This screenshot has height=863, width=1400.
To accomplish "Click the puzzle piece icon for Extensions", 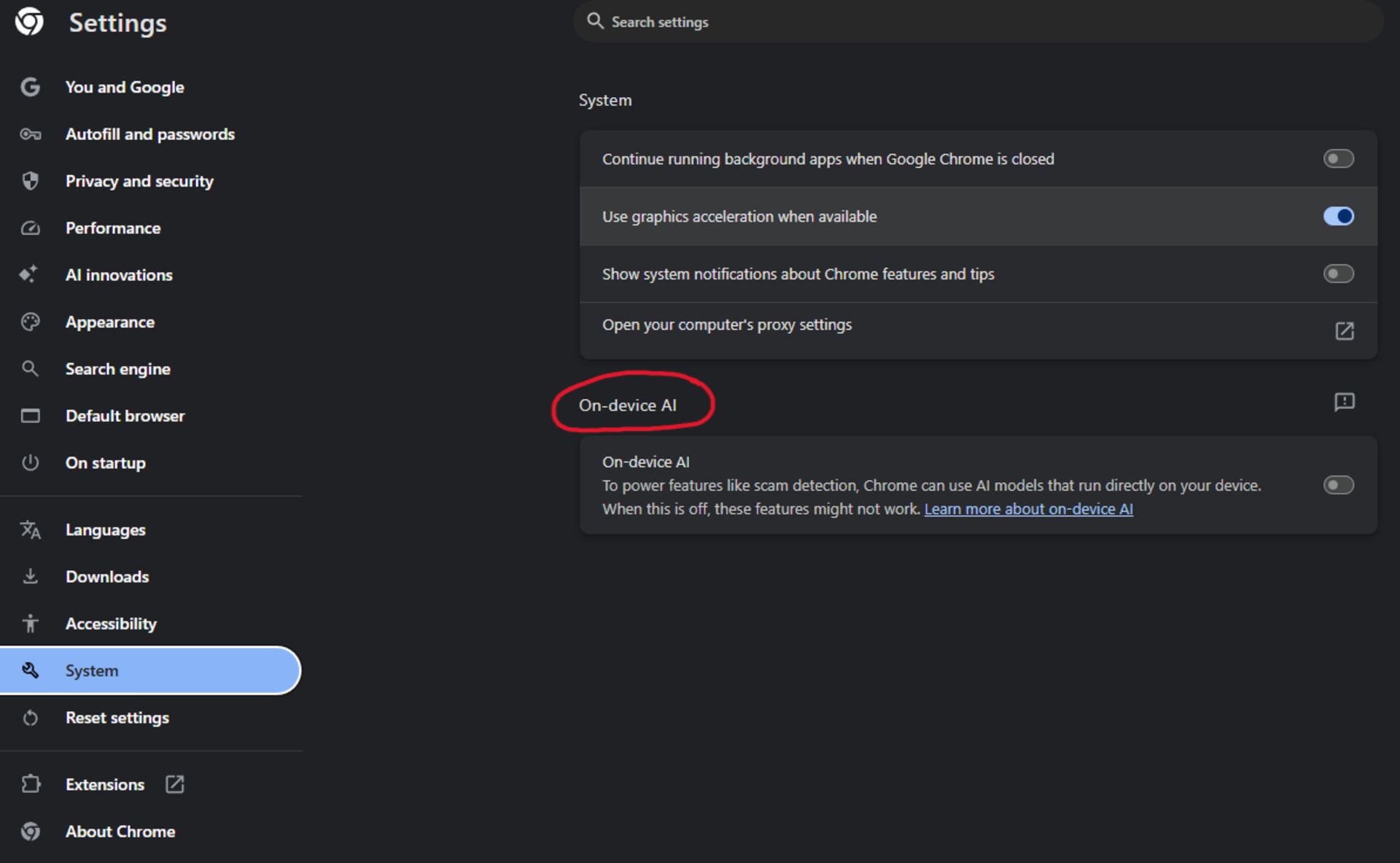I will (x=31, y=784).
